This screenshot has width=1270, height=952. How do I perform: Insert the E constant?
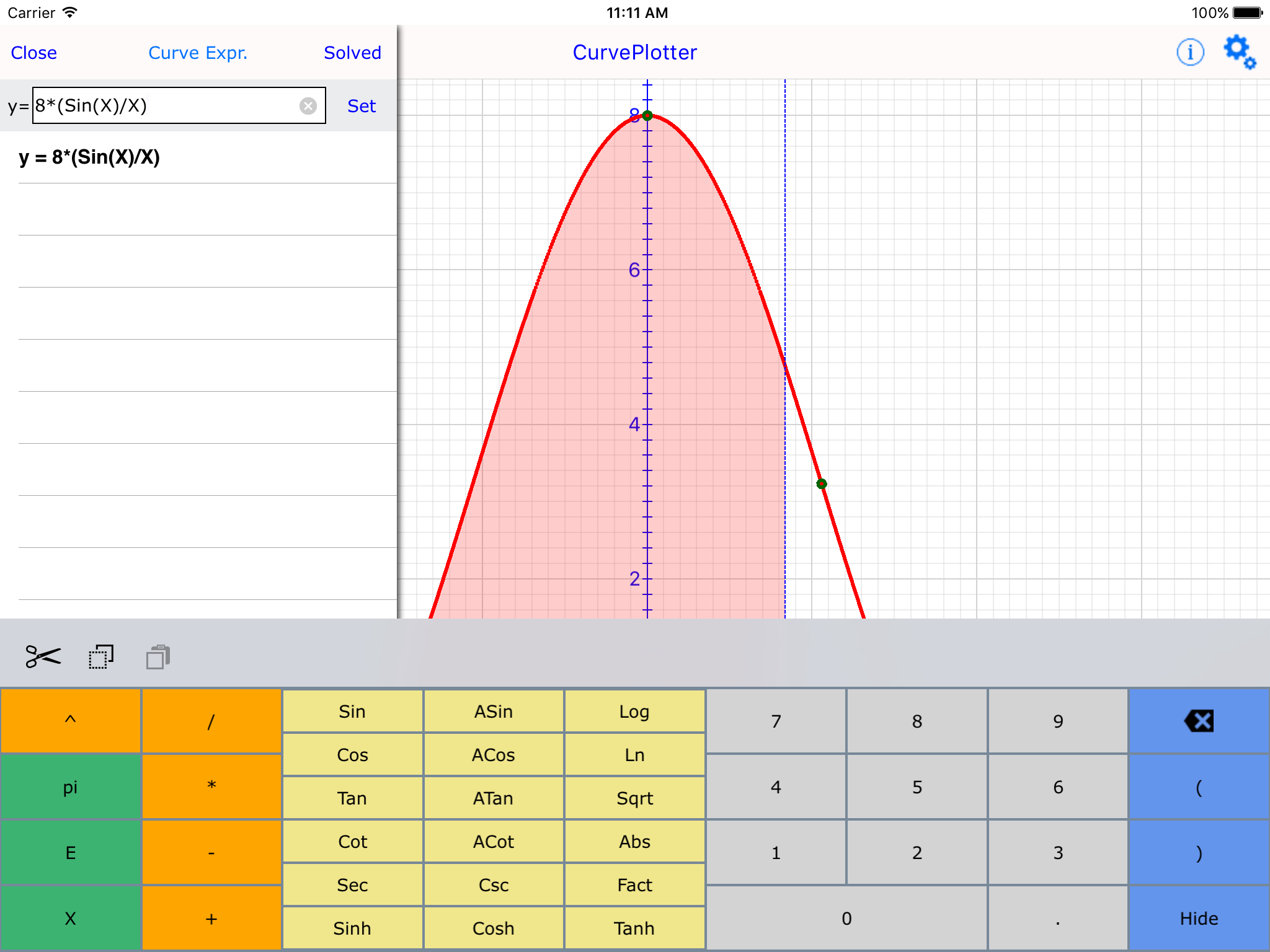tap(71, 853)
